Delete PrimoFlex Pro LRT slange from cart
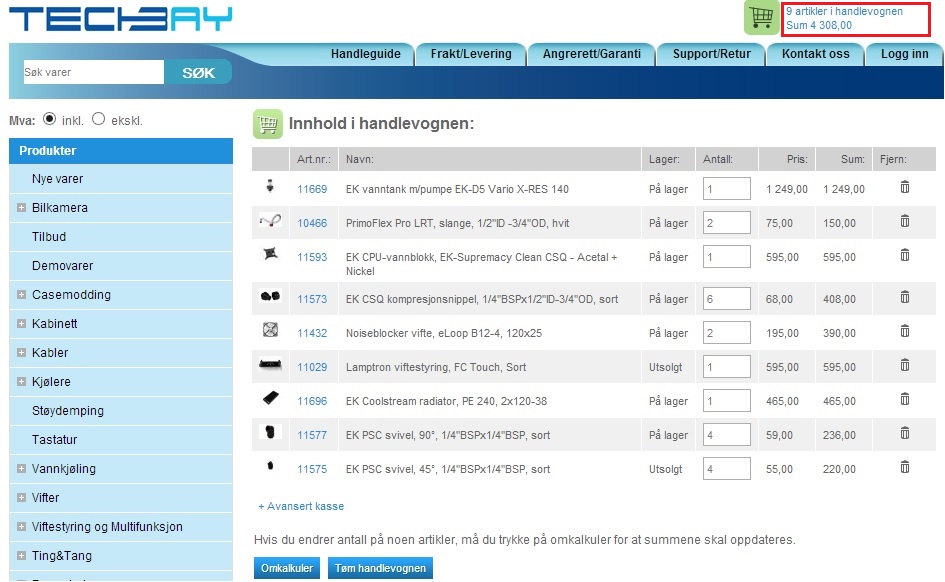 905,221
